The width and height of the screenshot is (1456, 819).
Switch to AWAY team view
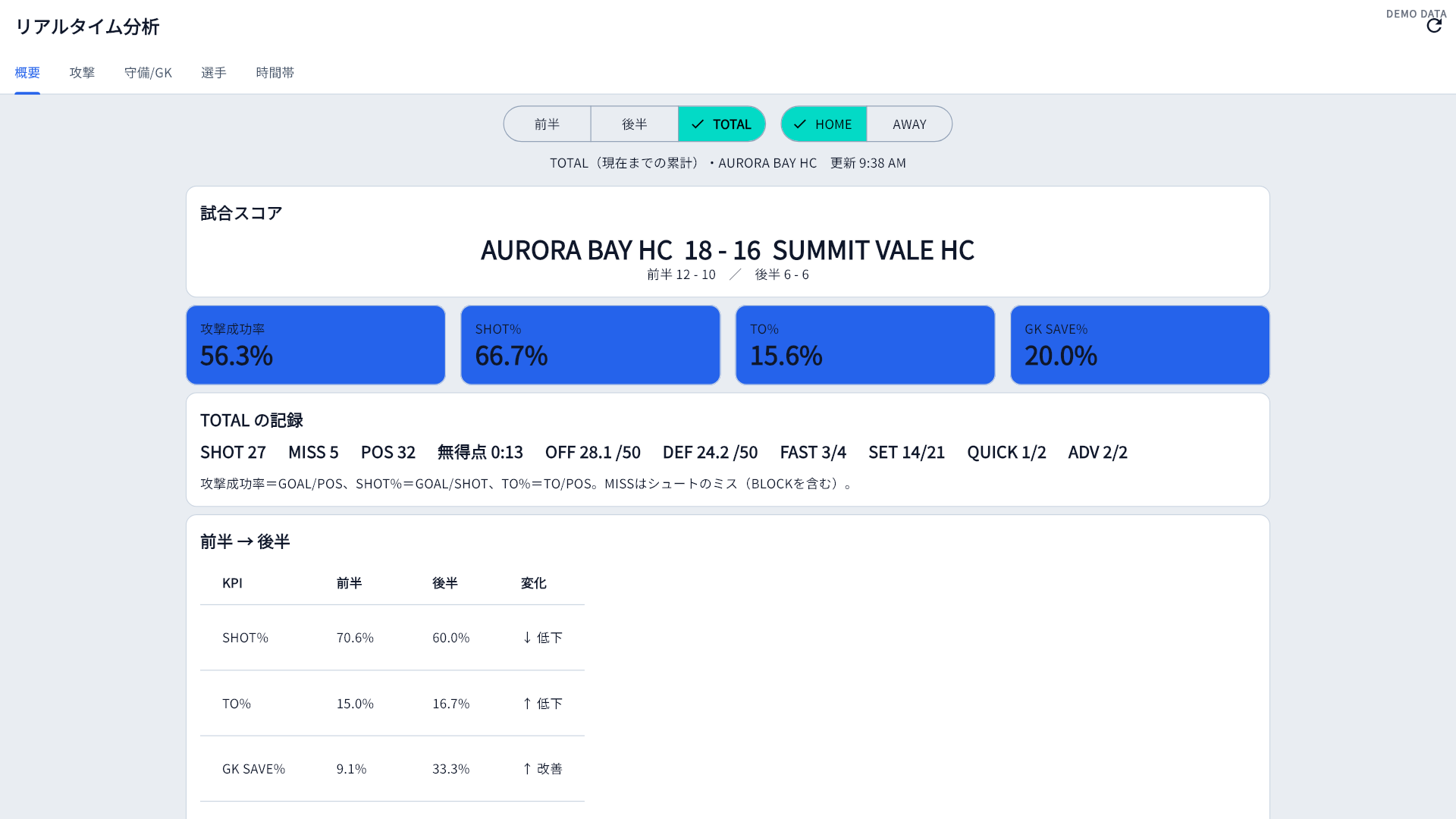click(x=909, y=124)
